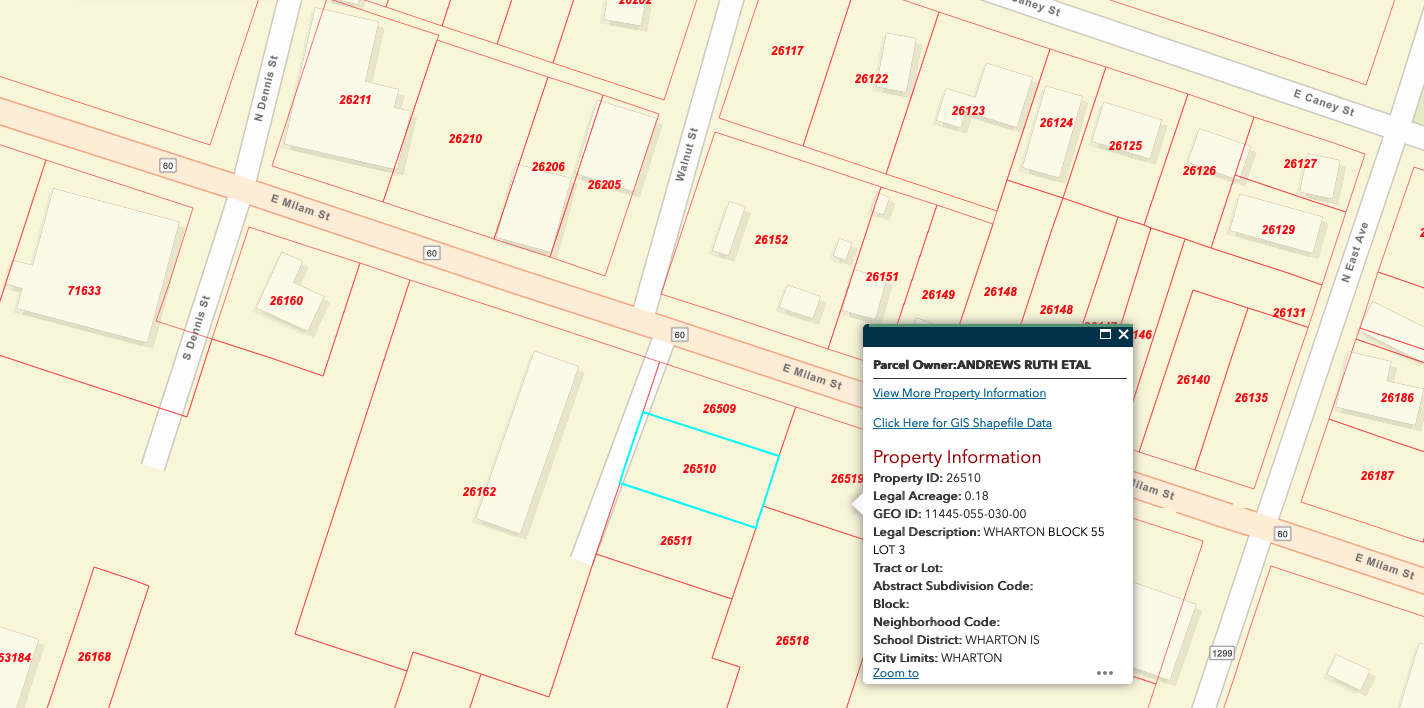Open the popup's three-dot more options menu
The height and width of the screenshot is (708, 1424).
pyautogui.click(x=1104, y=673)
